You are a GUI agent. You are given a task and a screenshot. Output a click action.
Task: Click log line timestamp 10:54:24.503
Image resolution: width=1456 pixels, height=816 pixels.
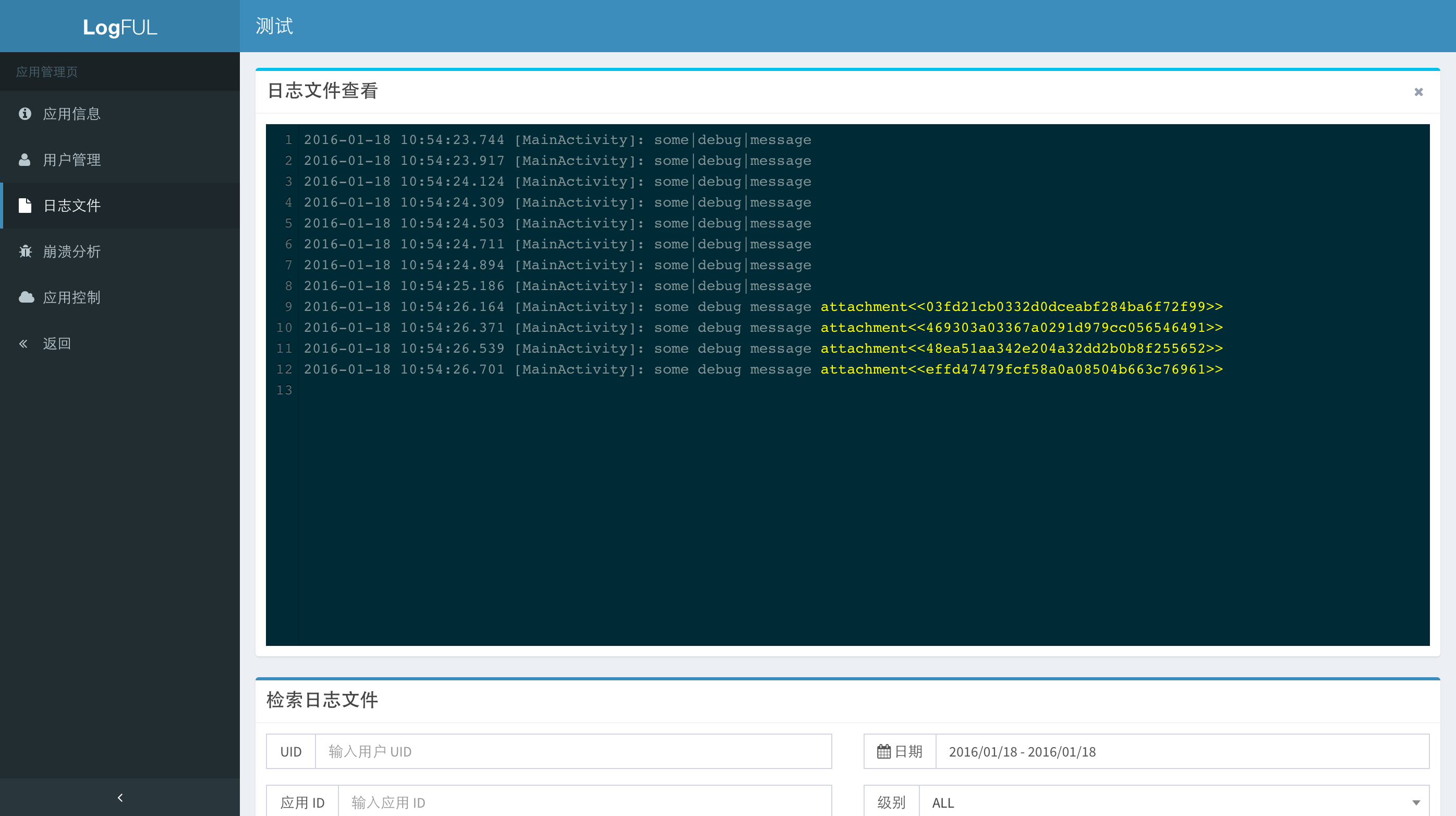tap(452, 223)
